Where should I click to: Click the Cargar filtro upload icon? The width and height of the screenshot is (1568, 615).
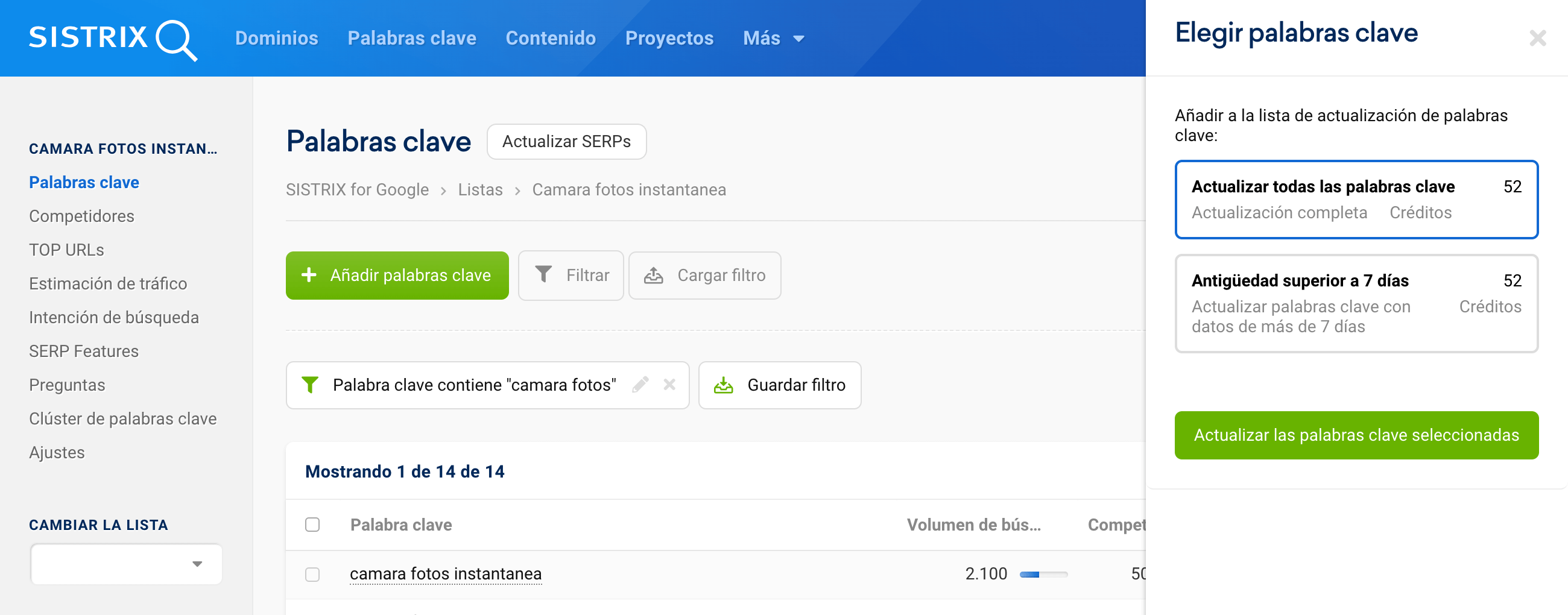[x=653, y=276]
